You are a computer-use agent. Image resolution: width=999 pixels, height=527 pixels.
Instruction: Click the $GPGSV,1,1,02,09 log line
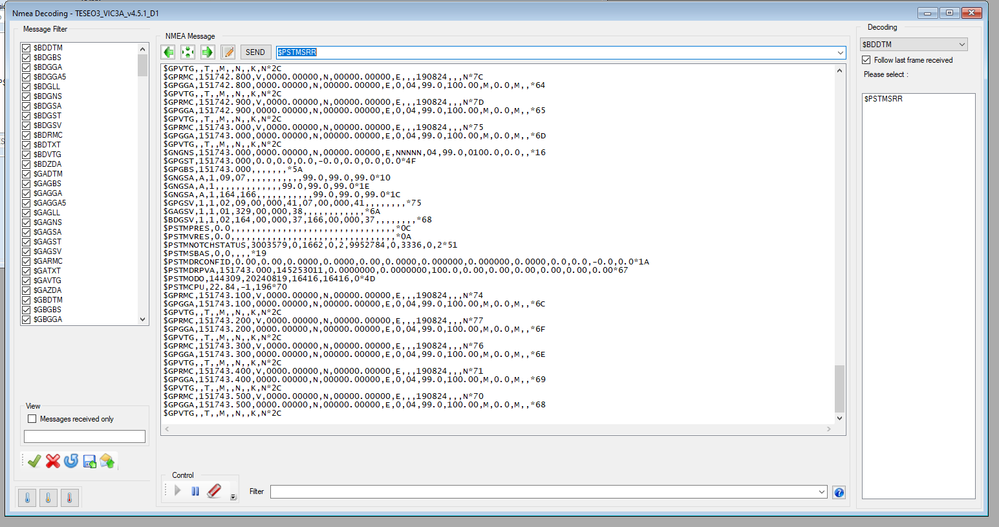(x=292, y=203)
